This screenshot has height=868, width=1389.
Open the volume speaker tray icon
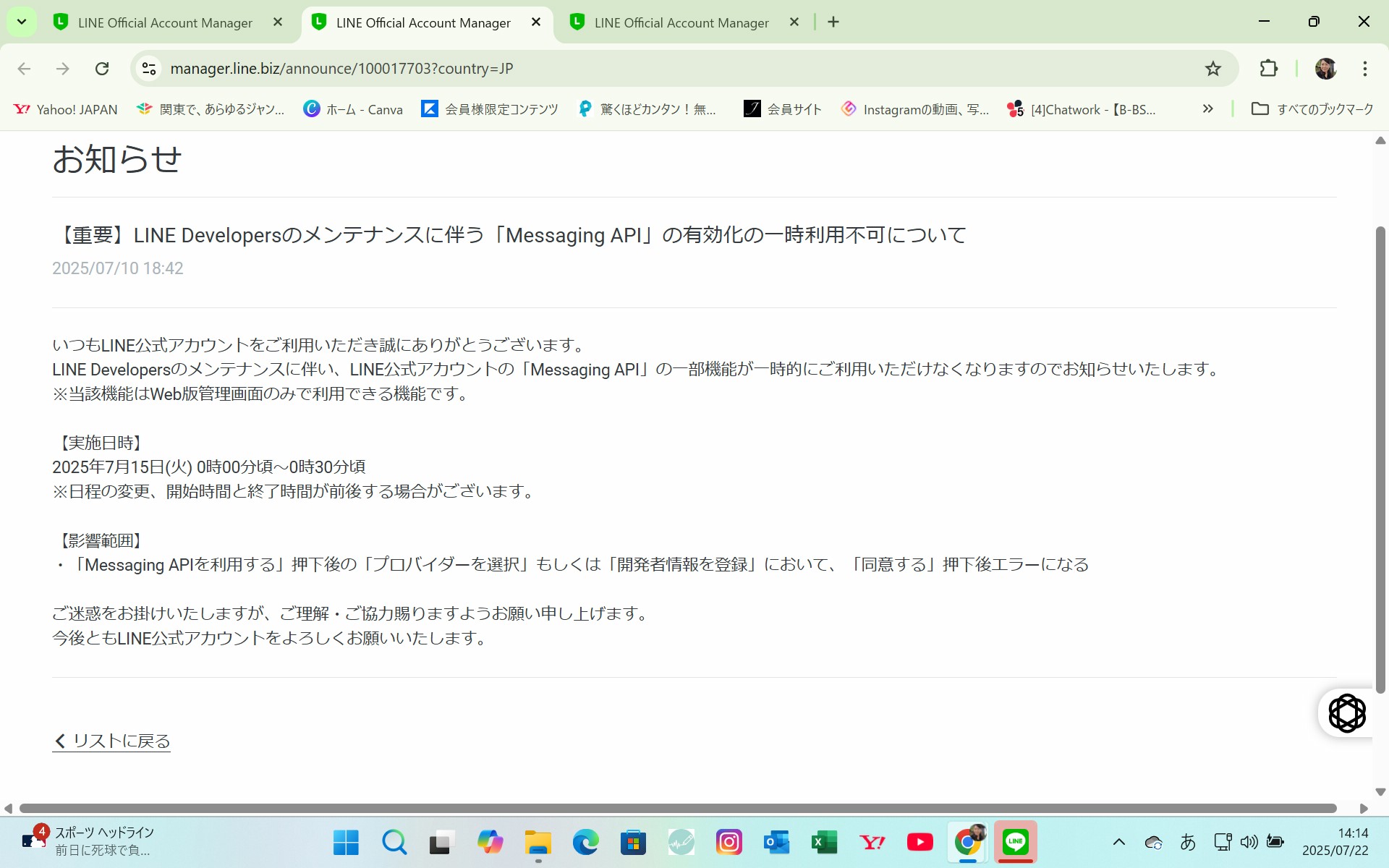(1249, 842)
